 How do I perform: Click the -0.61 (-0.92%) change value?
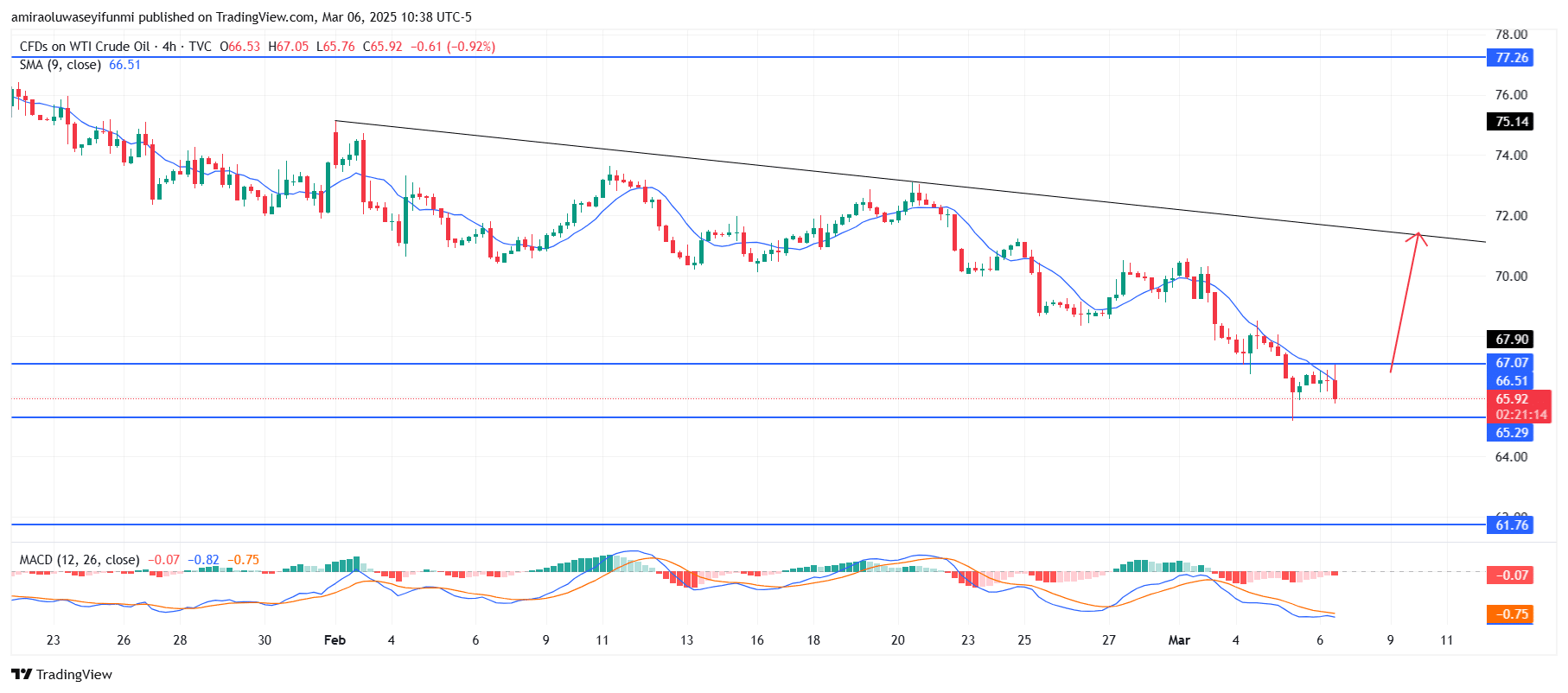click(453, 47)
